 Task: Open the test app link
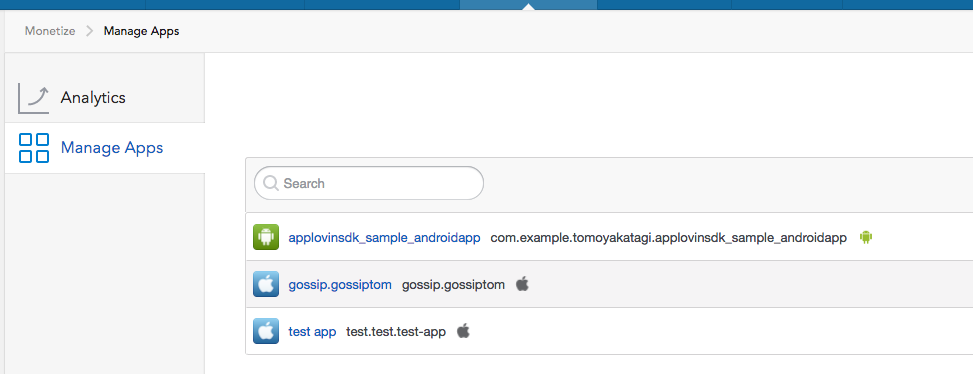click(312, 332)
